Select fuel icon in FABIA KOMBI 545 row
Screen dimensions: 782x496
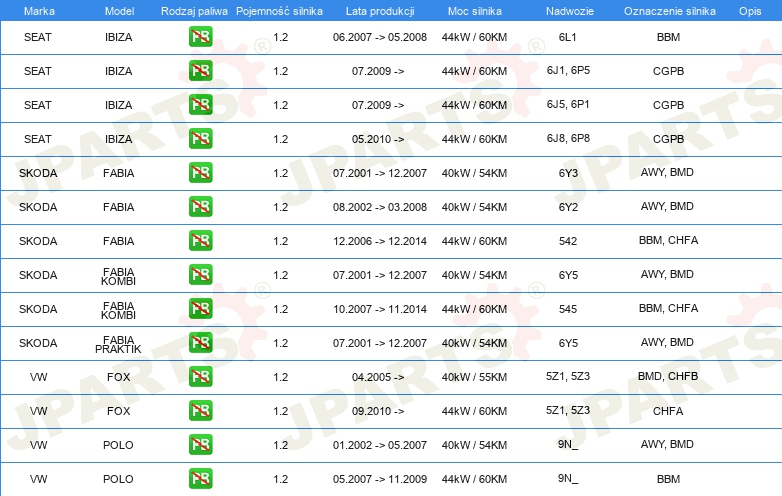point(200,309)
